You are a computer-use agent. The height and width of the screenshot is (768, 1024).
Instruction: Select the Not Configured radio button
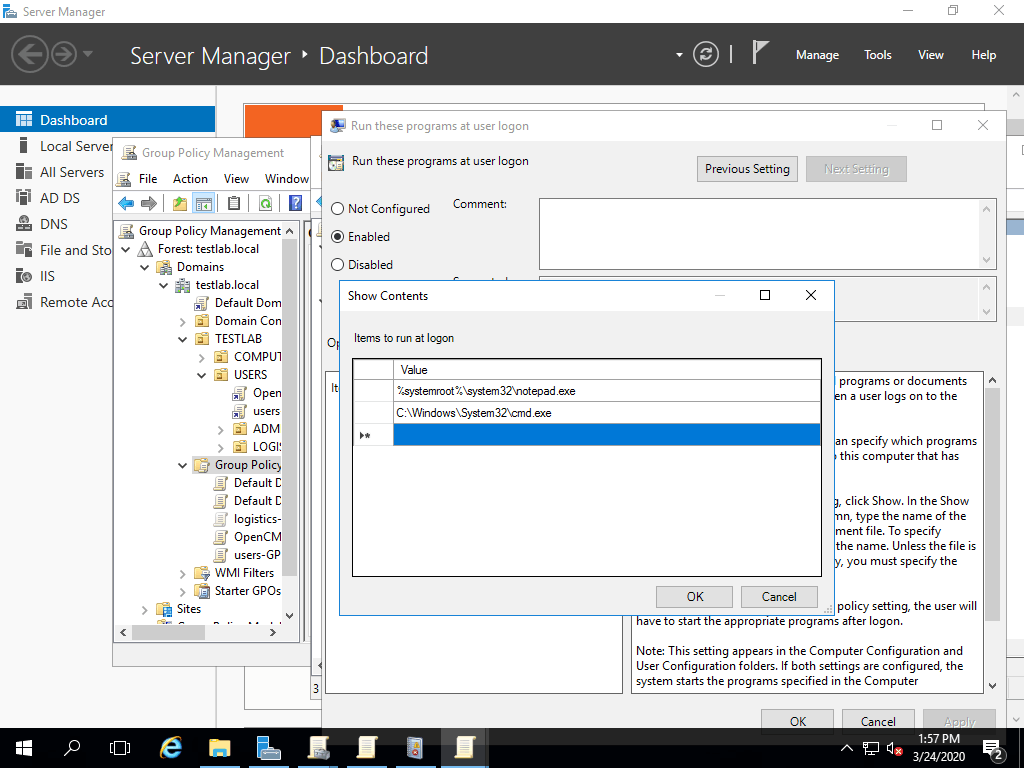point(337,209)
